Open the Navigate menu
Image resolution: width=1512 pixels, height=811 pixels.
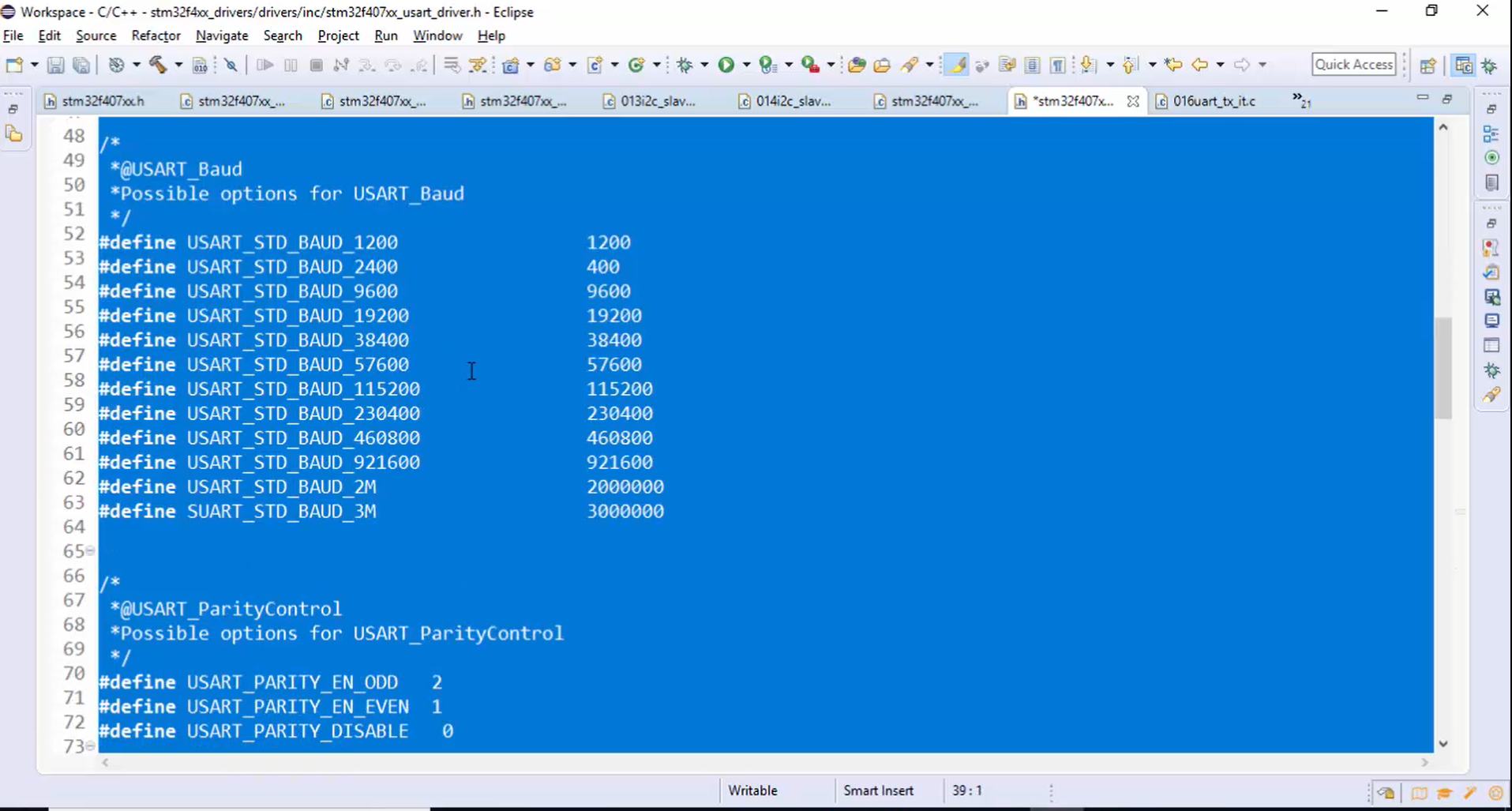222,36
